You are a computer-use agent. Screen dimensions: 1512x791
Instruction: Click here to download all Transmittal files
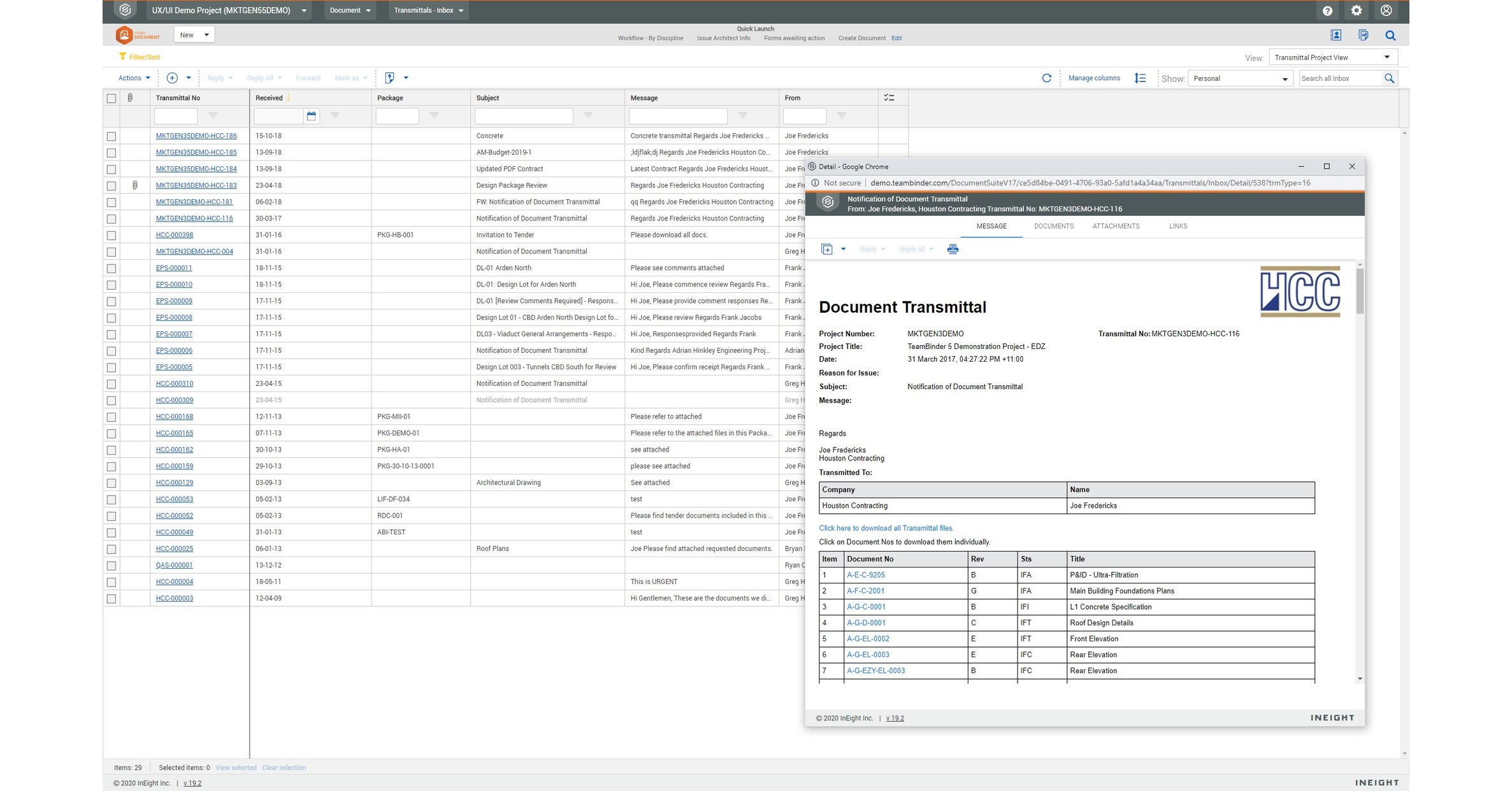point(886,528)
